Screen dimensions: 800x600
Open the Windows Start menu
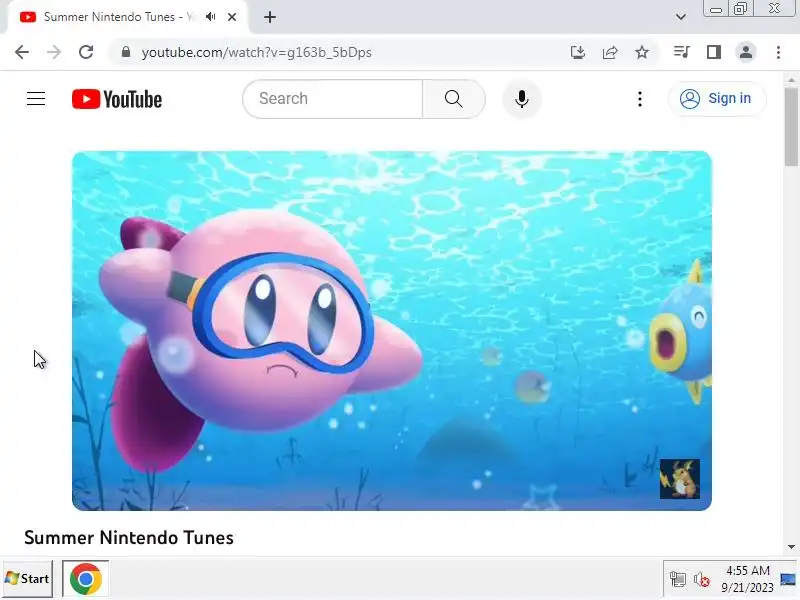coord(28,579)
